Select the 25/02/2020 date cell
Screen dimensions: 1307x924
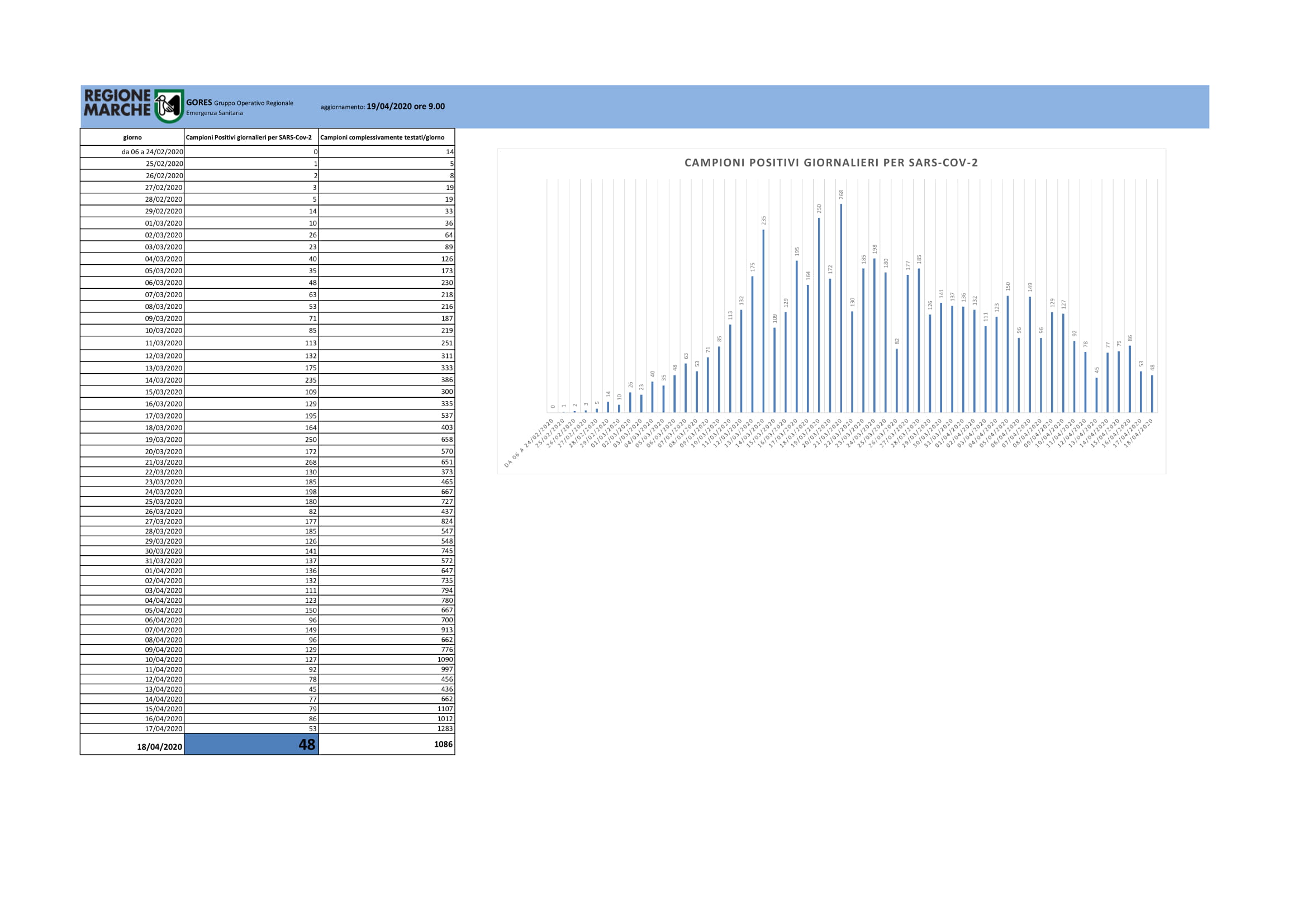pos(132,164)
